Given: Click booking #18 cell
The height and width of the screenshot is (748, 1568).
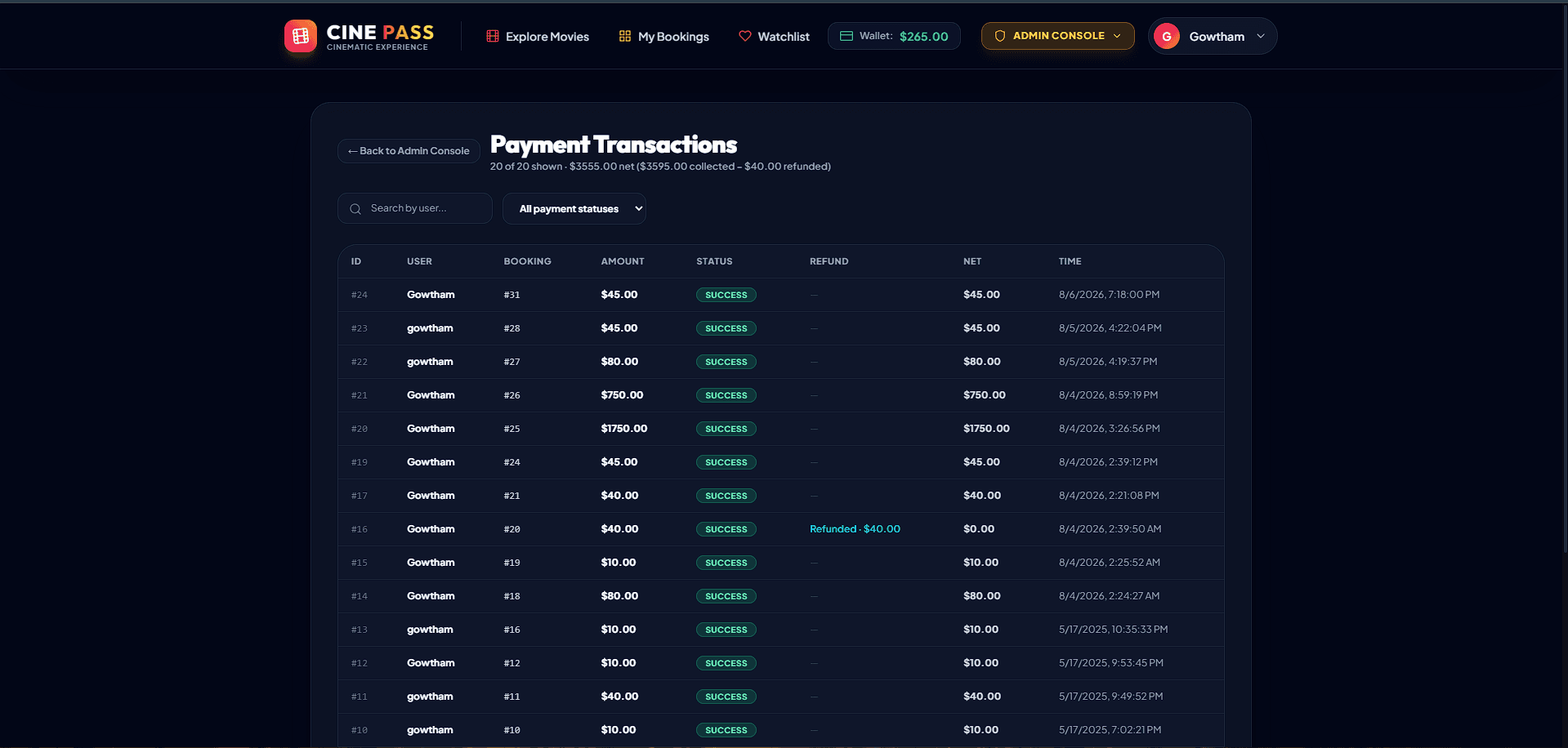Looking at the screenshot, I should click(511, 596).
